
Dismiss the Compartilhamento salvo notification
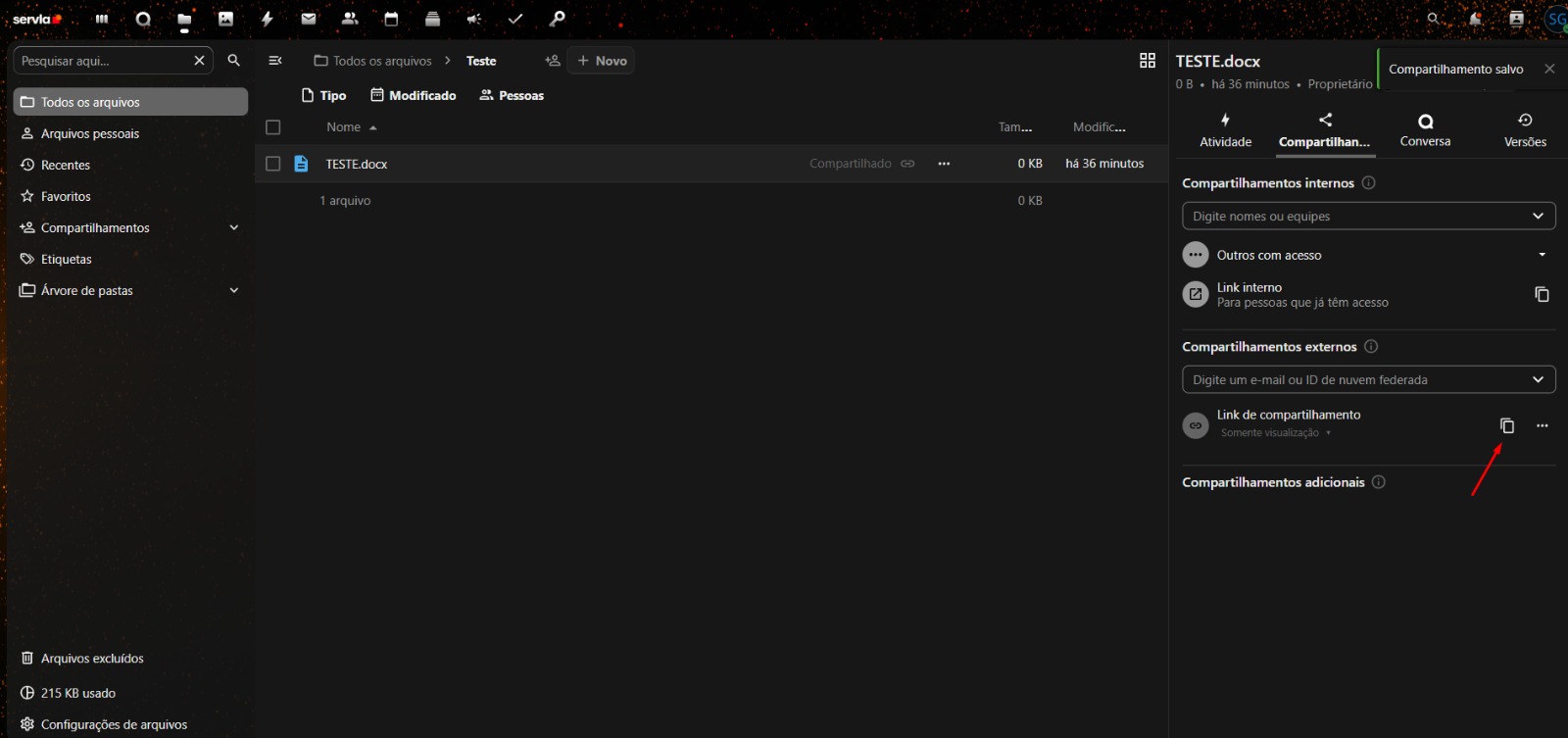coord(1549,69)
